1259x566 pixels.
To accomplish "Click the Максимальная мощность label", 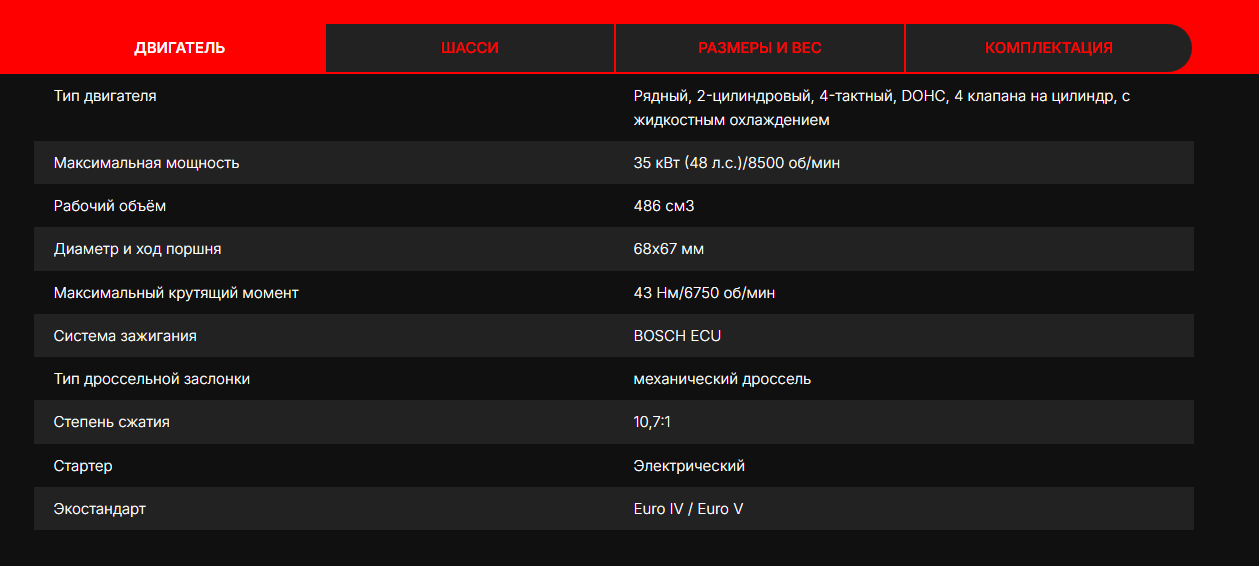I will [x=146, y=163].
